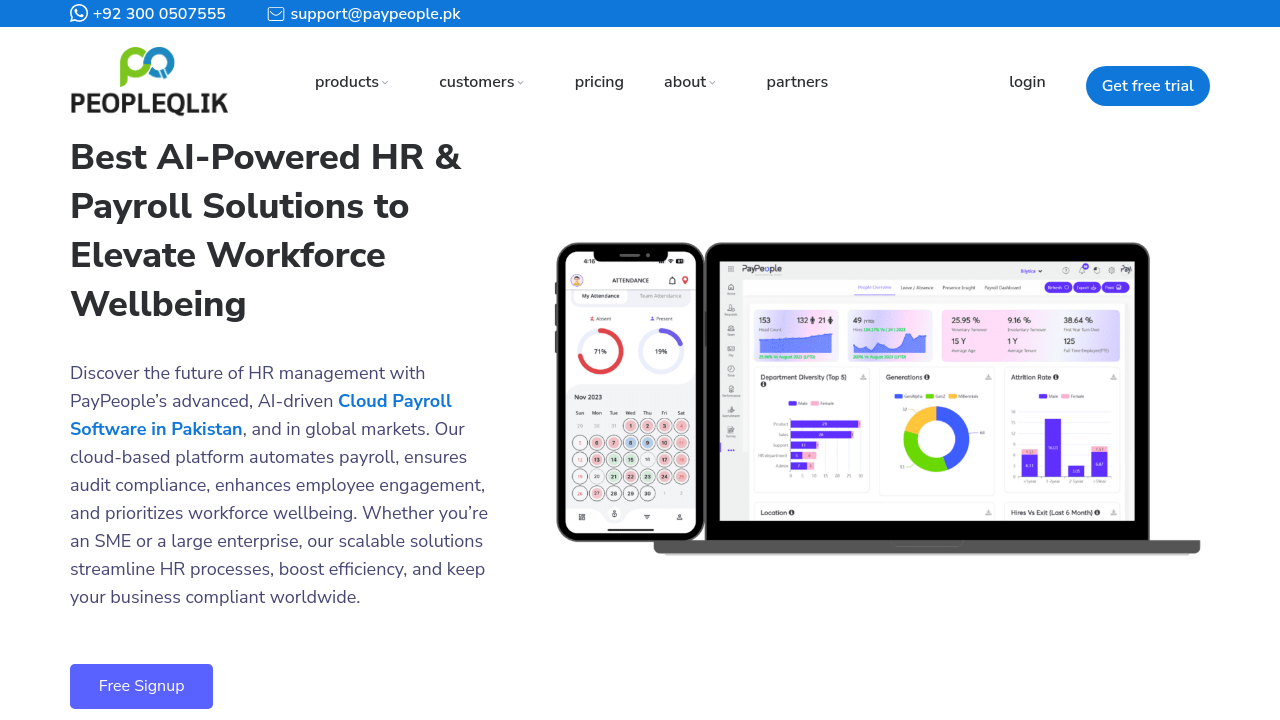Click the login link

click(x=1027, y=82)
